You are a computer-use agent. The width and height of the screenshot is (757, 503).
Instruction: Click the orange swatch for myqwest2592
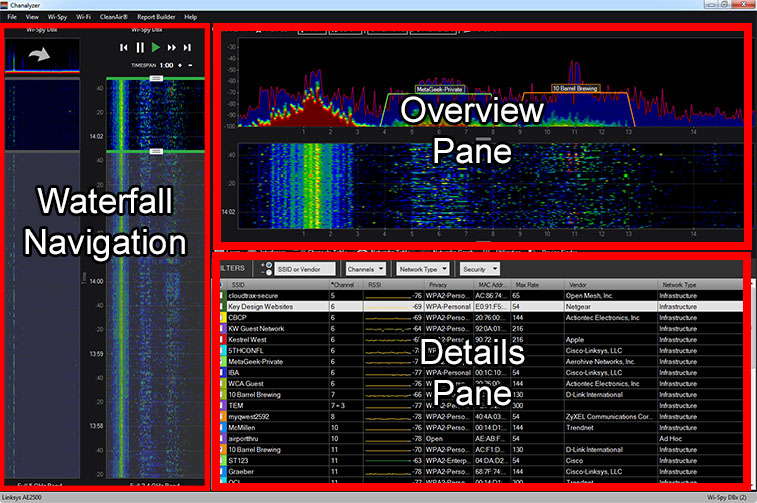[223, 417]
